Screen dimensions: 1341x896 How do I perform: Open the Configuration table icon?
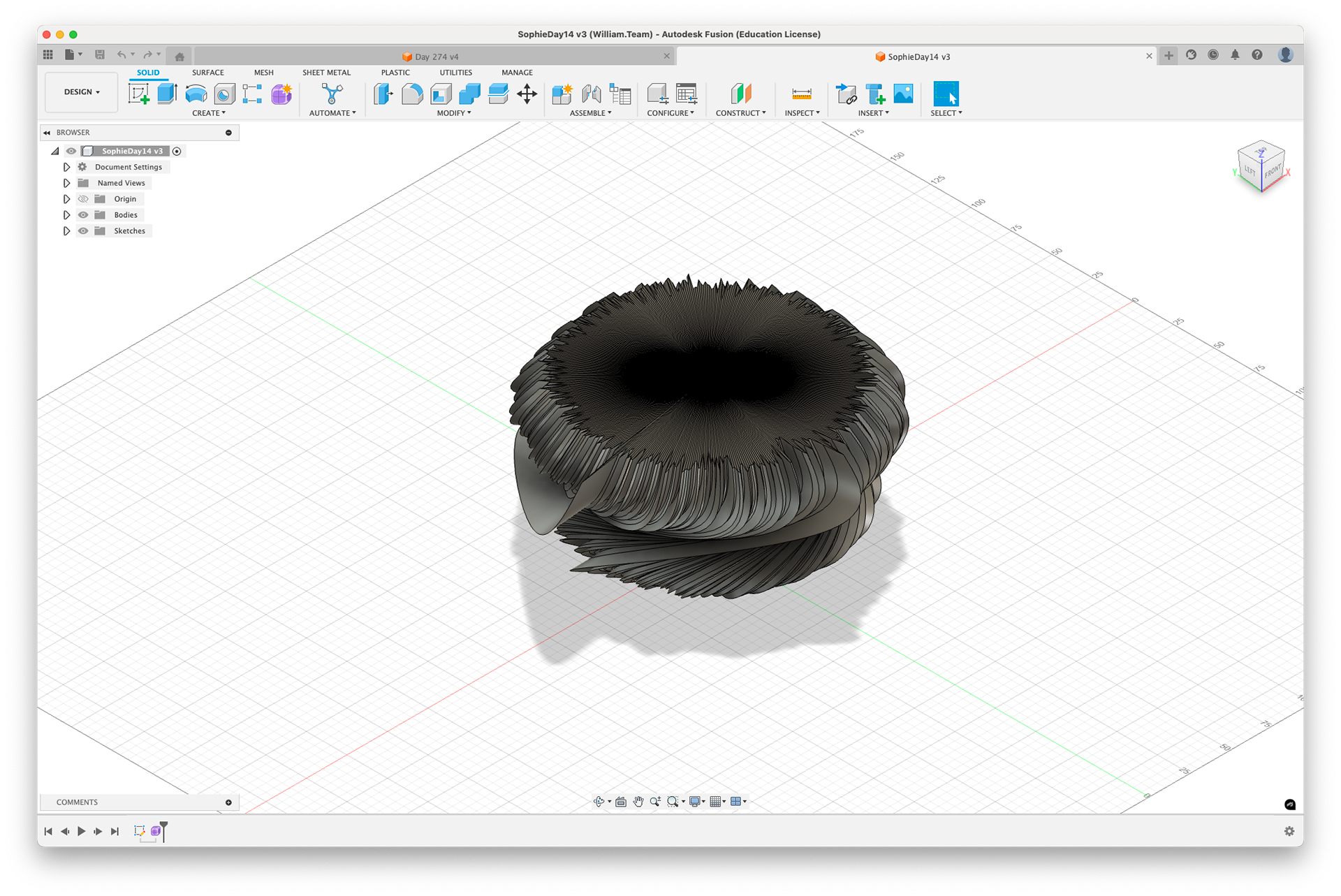point(687,94)
